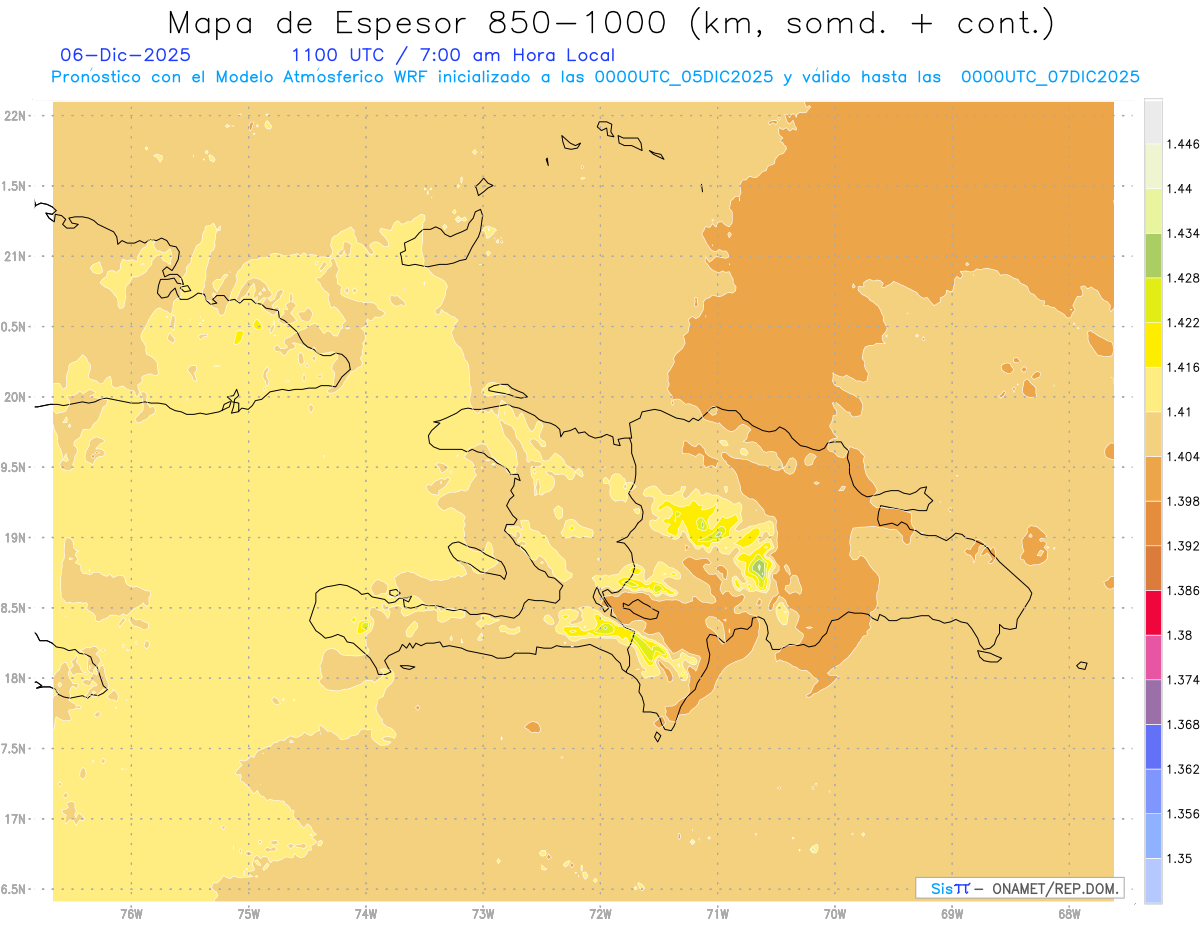Click the date label '06-Dic-2025'
The width and height of the screenshot is (1200, 927).
(x=126, y=55)
